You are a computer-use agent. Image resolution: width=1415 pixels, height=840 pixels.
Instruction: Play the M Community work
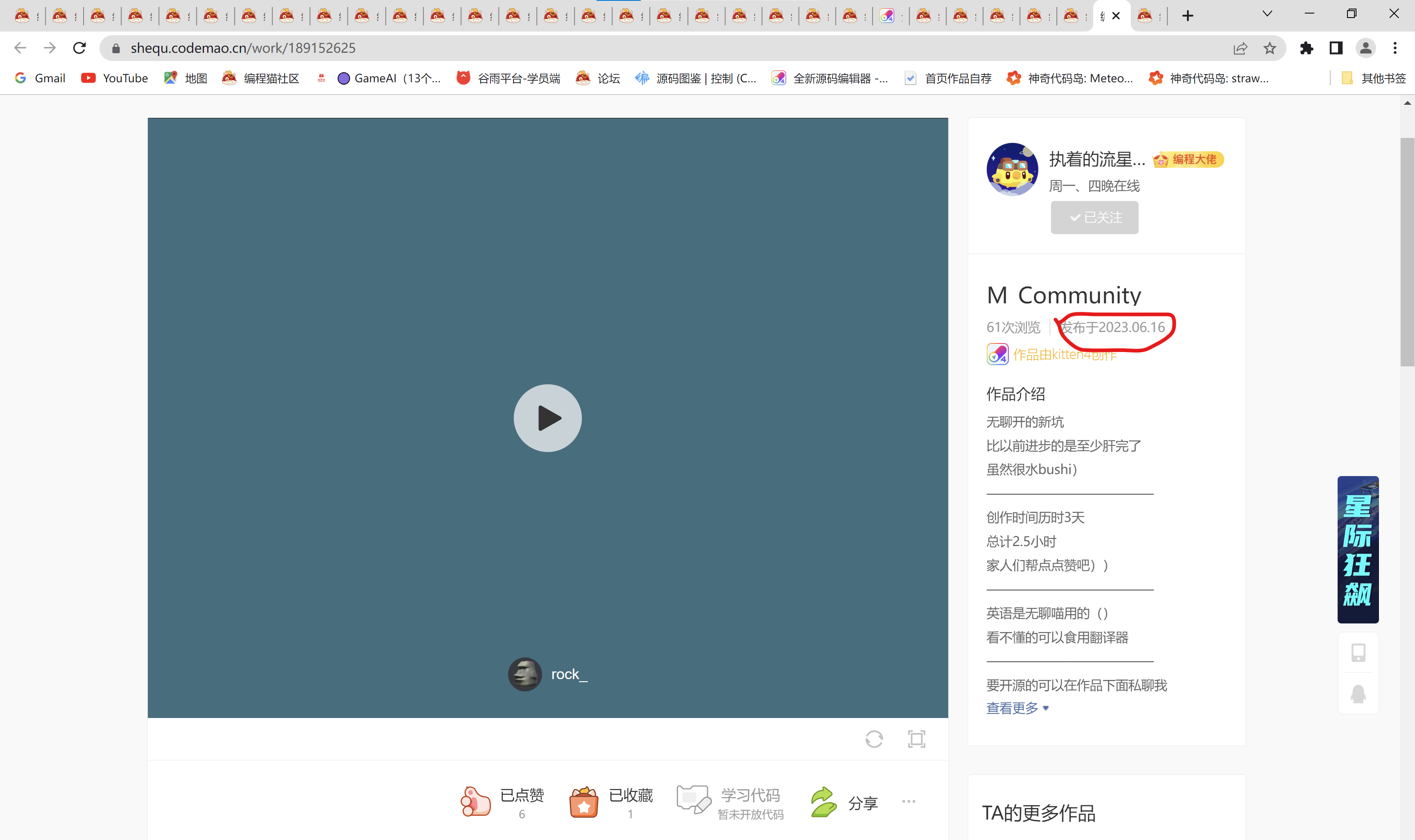click(547, 418)
